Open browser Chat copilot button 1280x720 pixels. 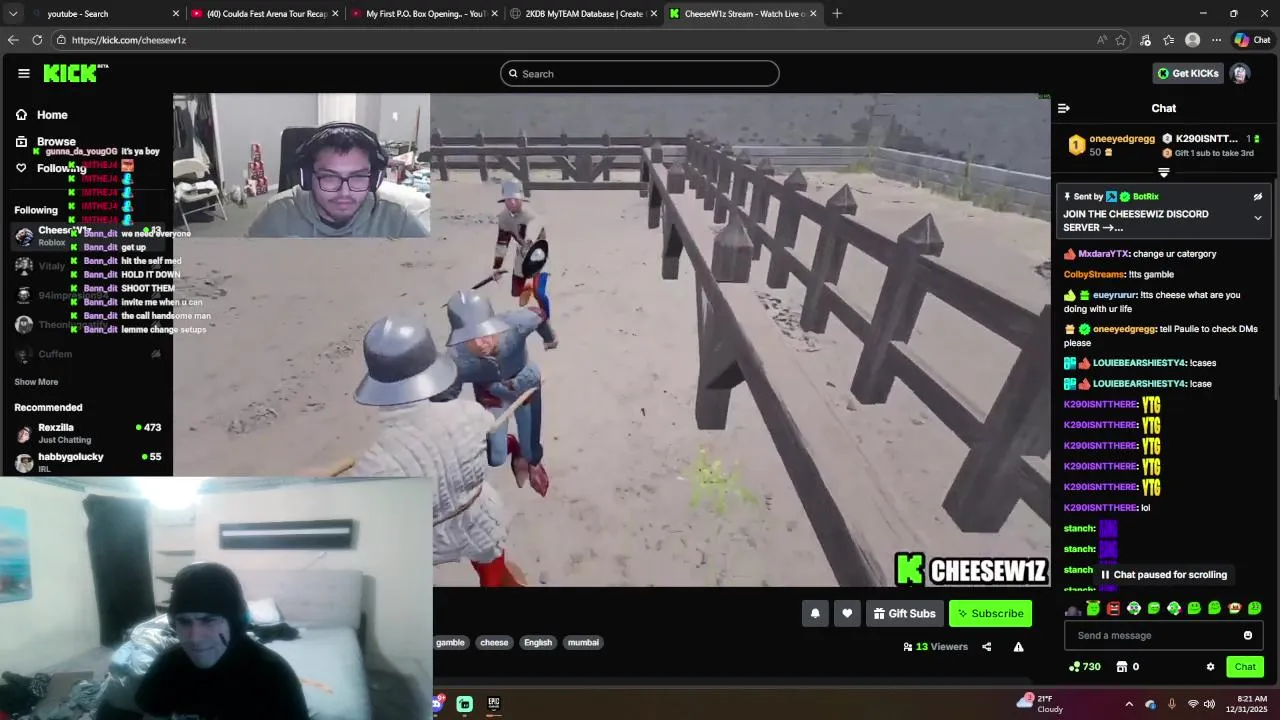pyautogui.click(x=1252, y=40)
